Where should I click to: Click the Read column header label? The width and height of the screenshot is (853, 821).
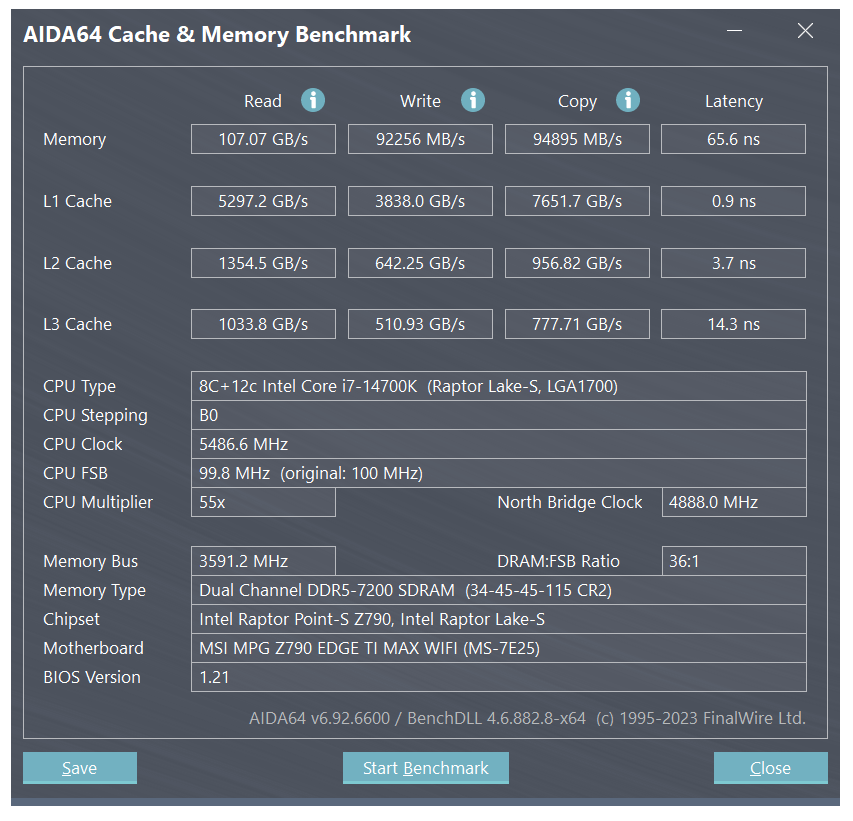click(263, 101)
